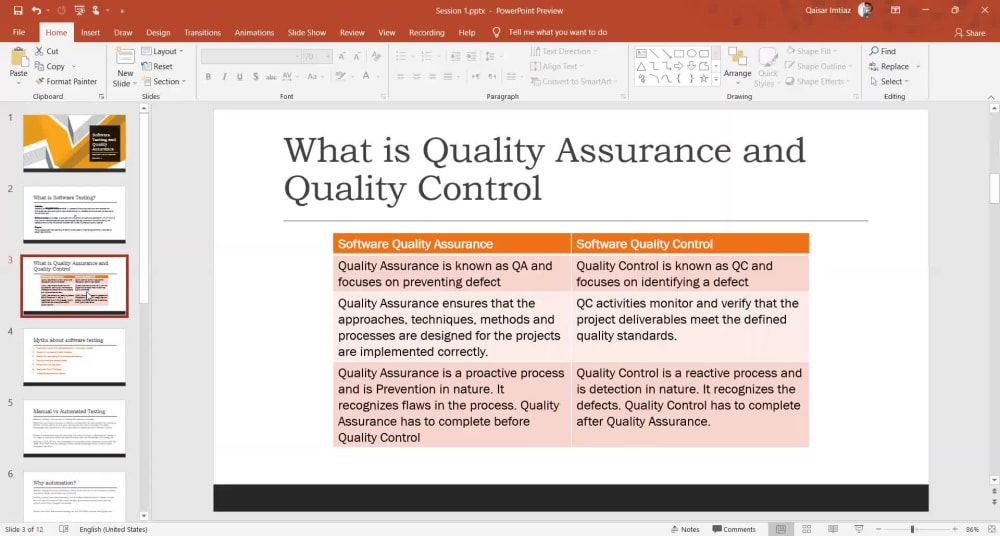This screenshot has width=1000, height=536.
Task: Toggle Strikethrough formatting
Action: (271, 77)
